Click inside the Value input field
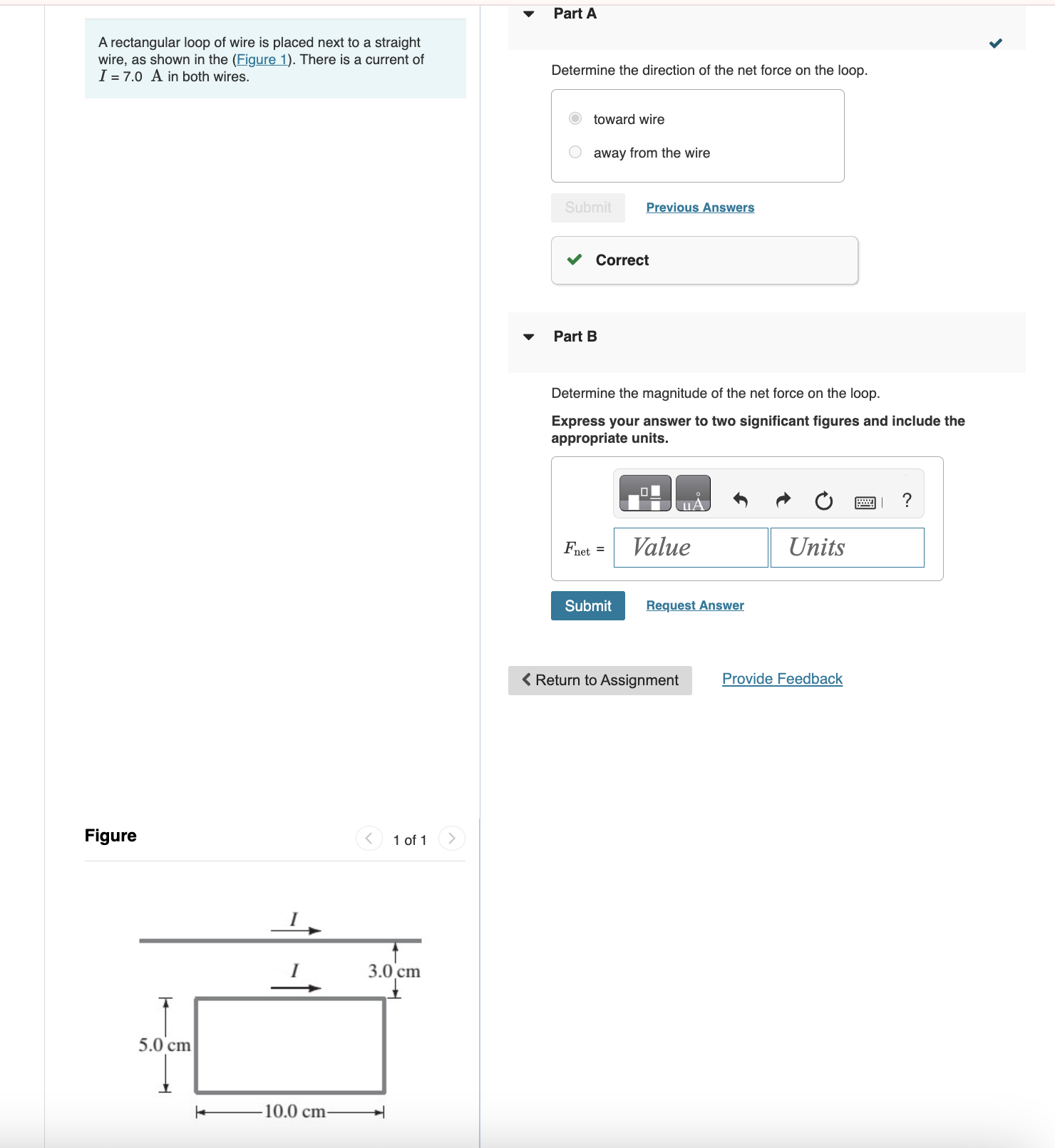 tap(689, 547)
